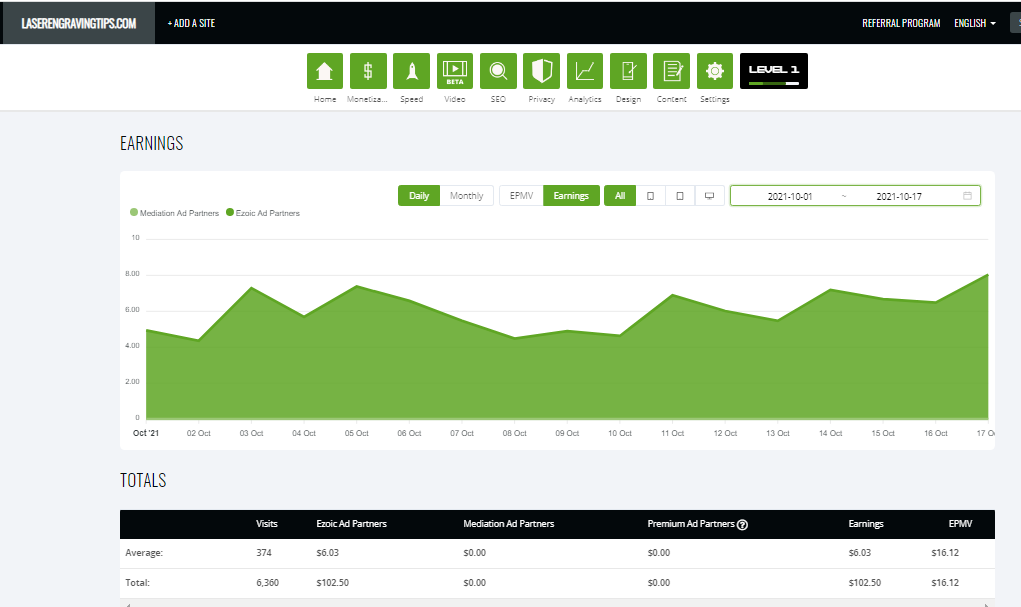The height and width of the screenshot is (607, 1021).
Task: Click the Level 1 badge
Action: pyautogui.click(x=774, y=71)
